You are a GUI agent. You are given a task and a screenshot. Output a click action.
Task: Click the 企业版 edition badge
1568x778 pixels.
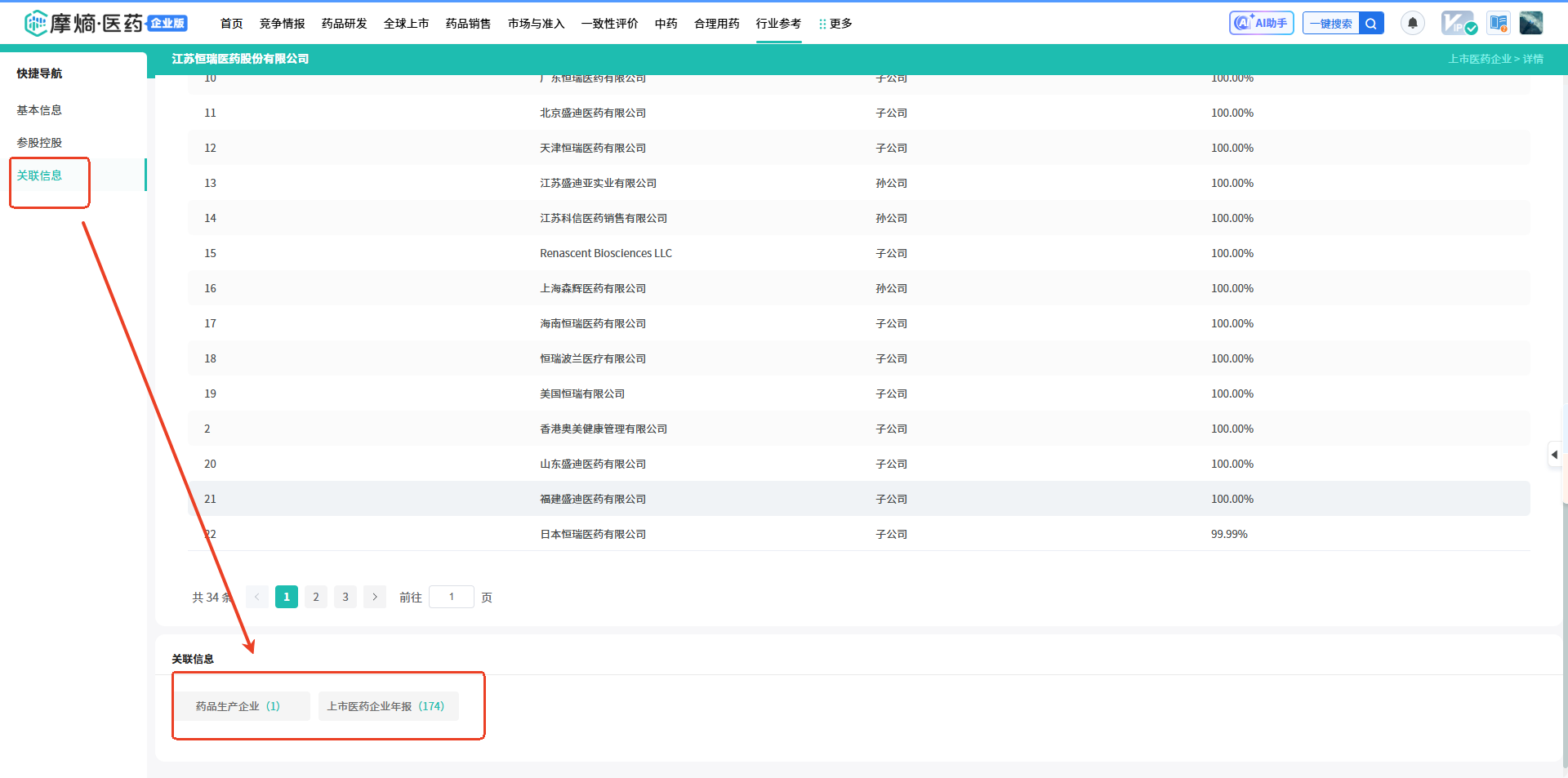pos(167,23)
